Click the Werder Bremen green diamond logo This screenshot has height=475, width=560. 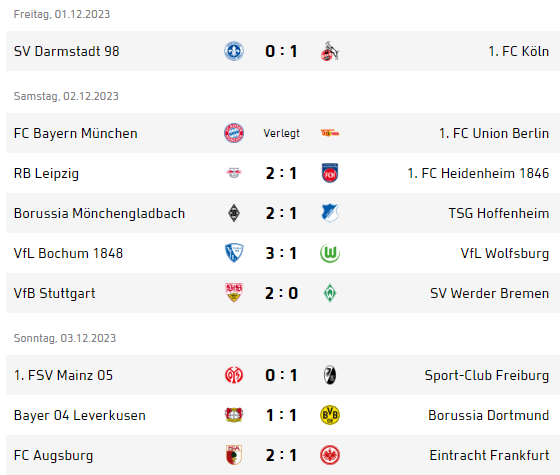coord(330,293)
